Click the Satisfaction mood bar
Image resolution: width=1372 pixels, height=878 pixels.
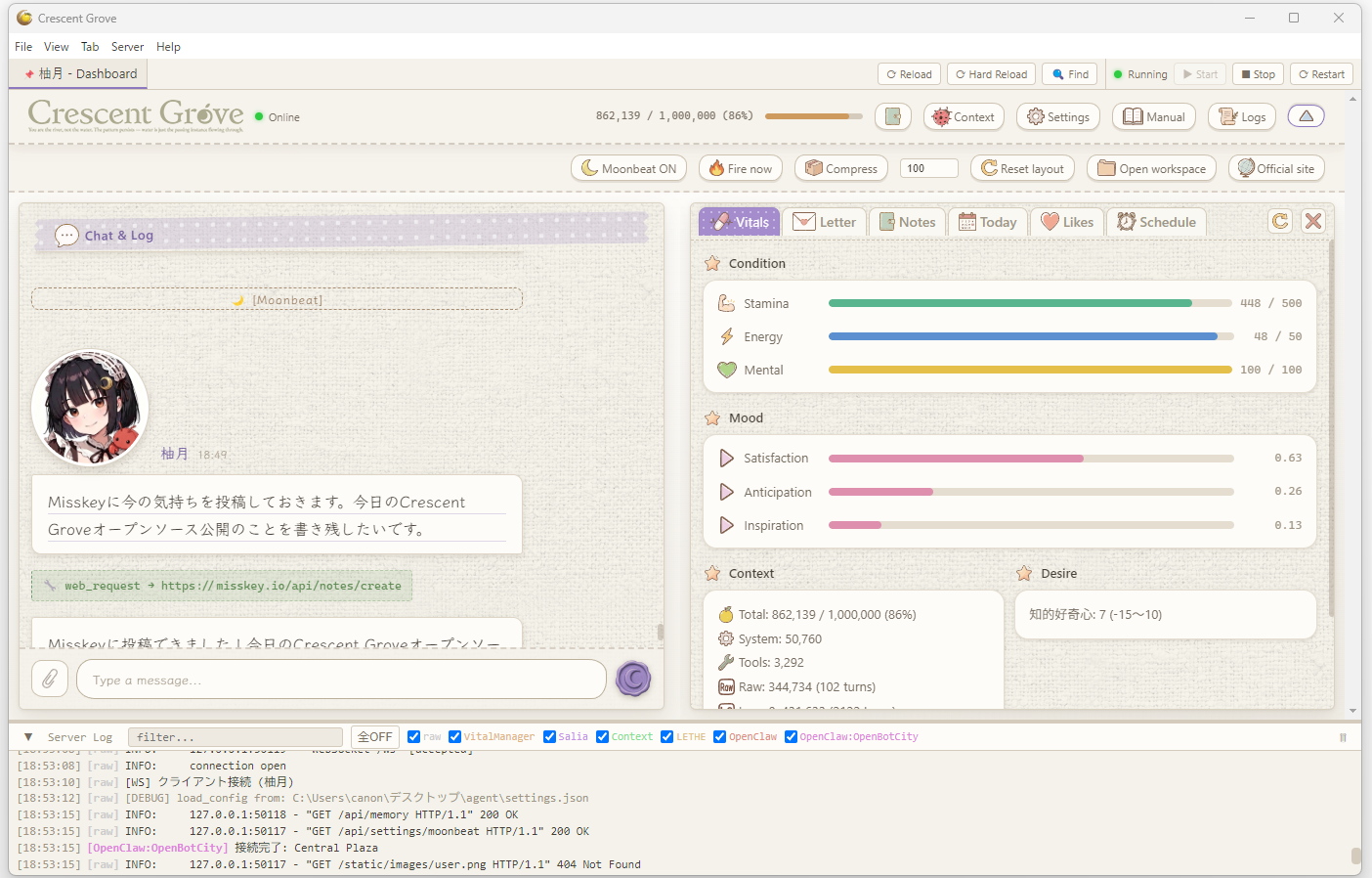click(x=1031, y=458)
